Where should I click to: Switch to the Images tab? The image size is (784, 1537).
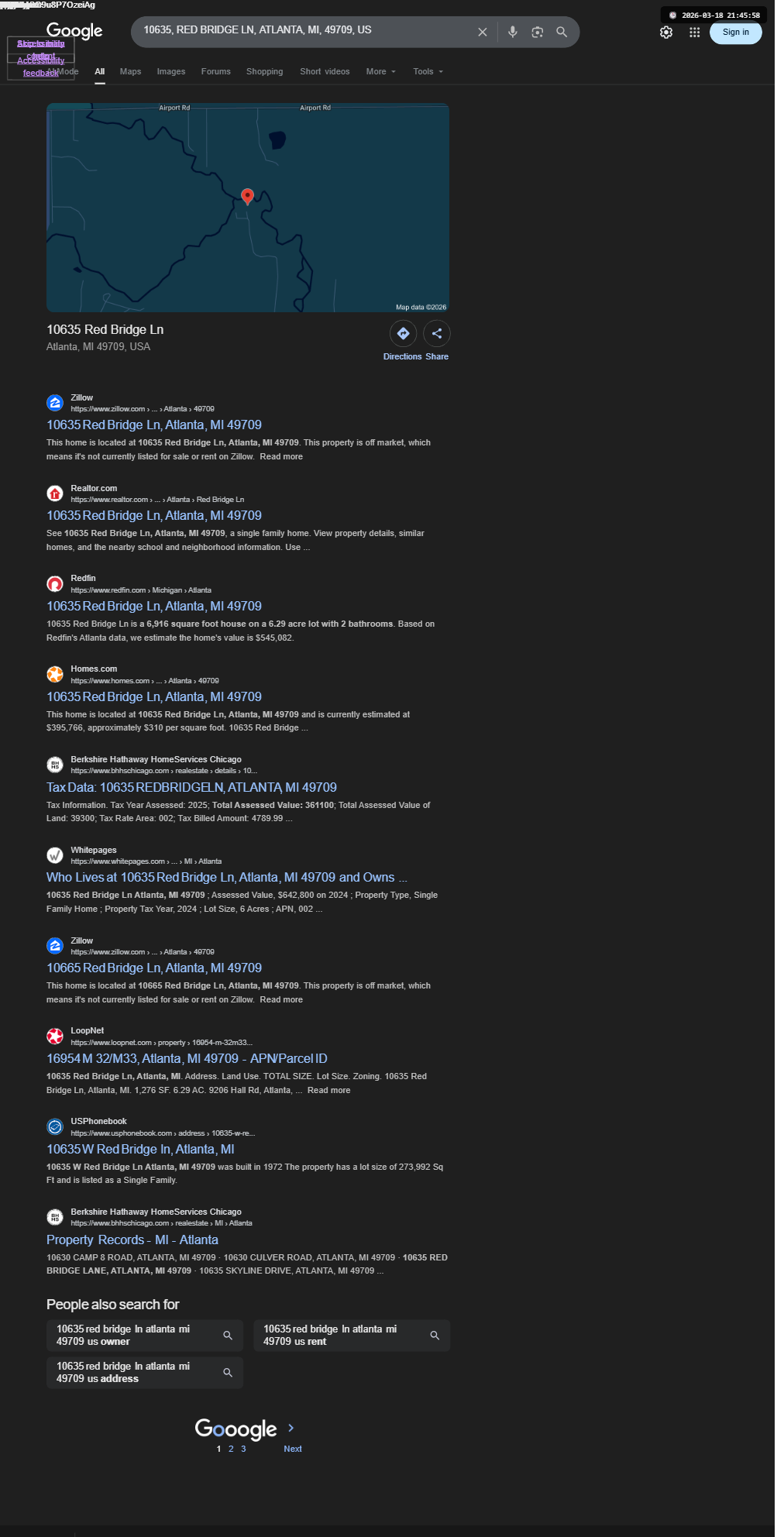[x=171, y=71]
